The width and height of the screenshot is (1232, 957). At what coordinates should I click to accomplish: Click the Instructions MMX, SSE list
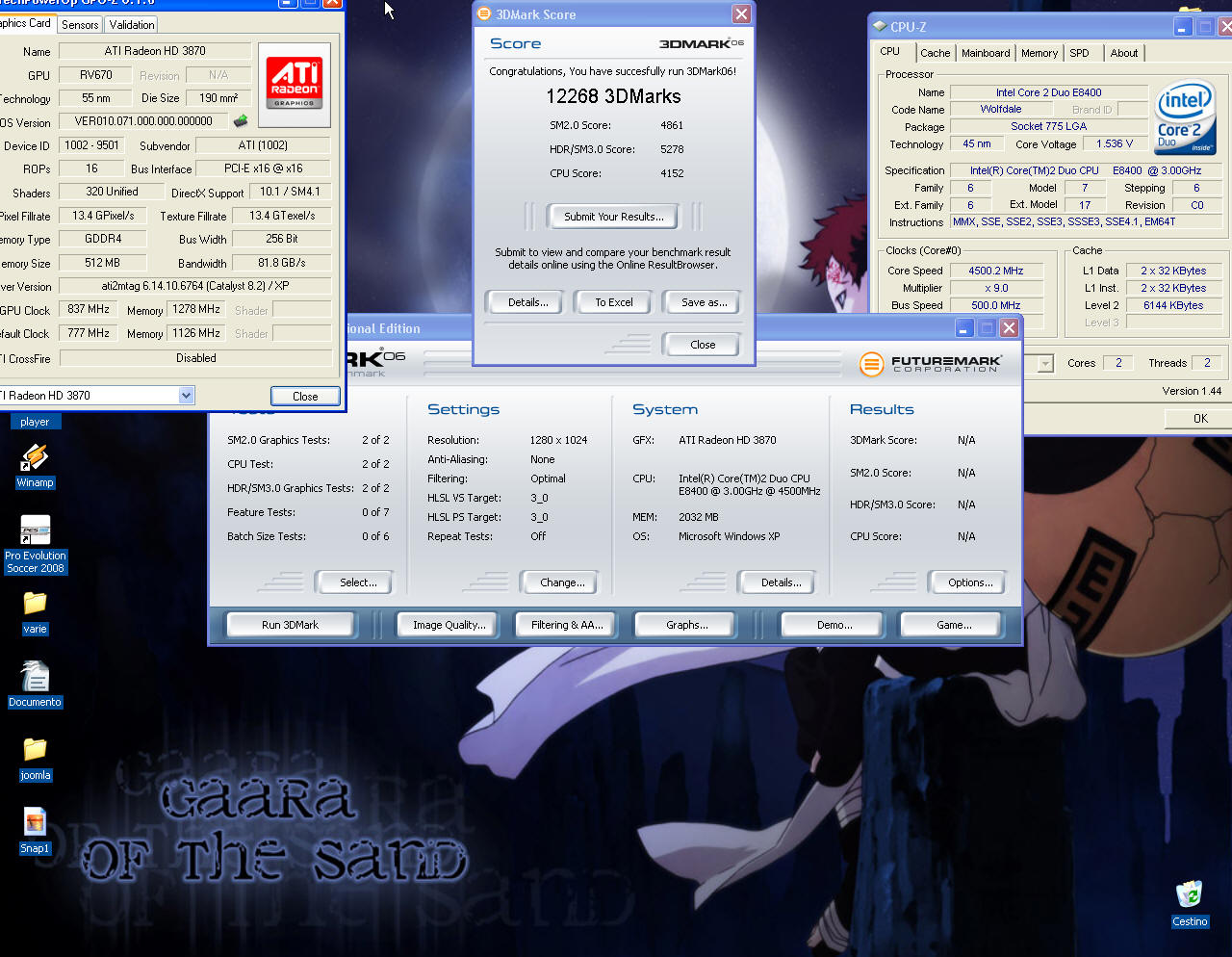pyautogui.click(x=1086, y=221)
